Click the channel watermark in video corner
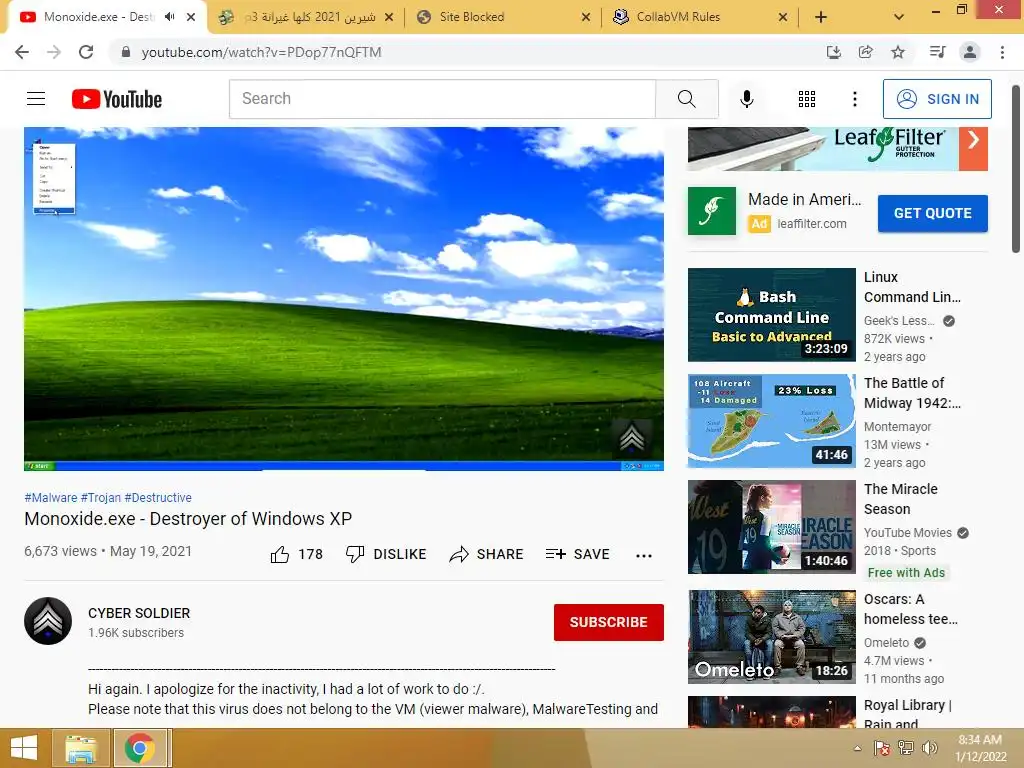The height and width of the screenshot is (768, 1024). [632, 438]
